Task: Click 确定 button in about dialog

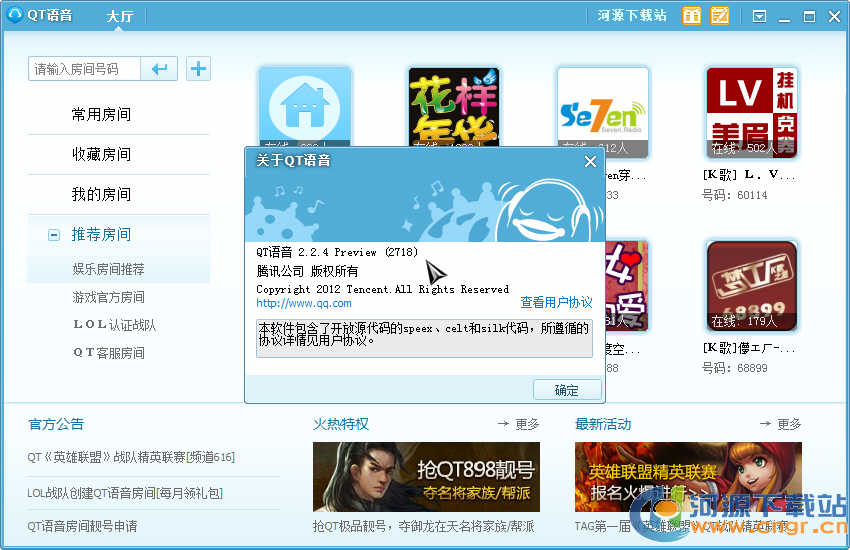Action: coord(567,390)
